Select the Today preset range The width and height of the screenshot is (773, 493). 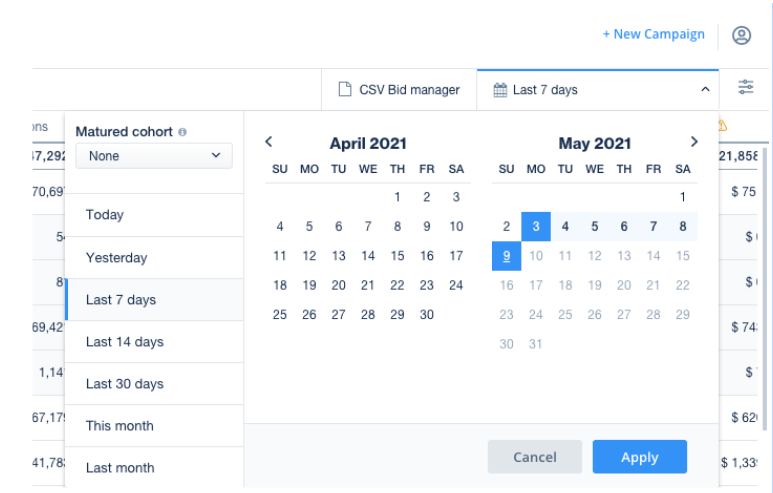tap(105, 215)
